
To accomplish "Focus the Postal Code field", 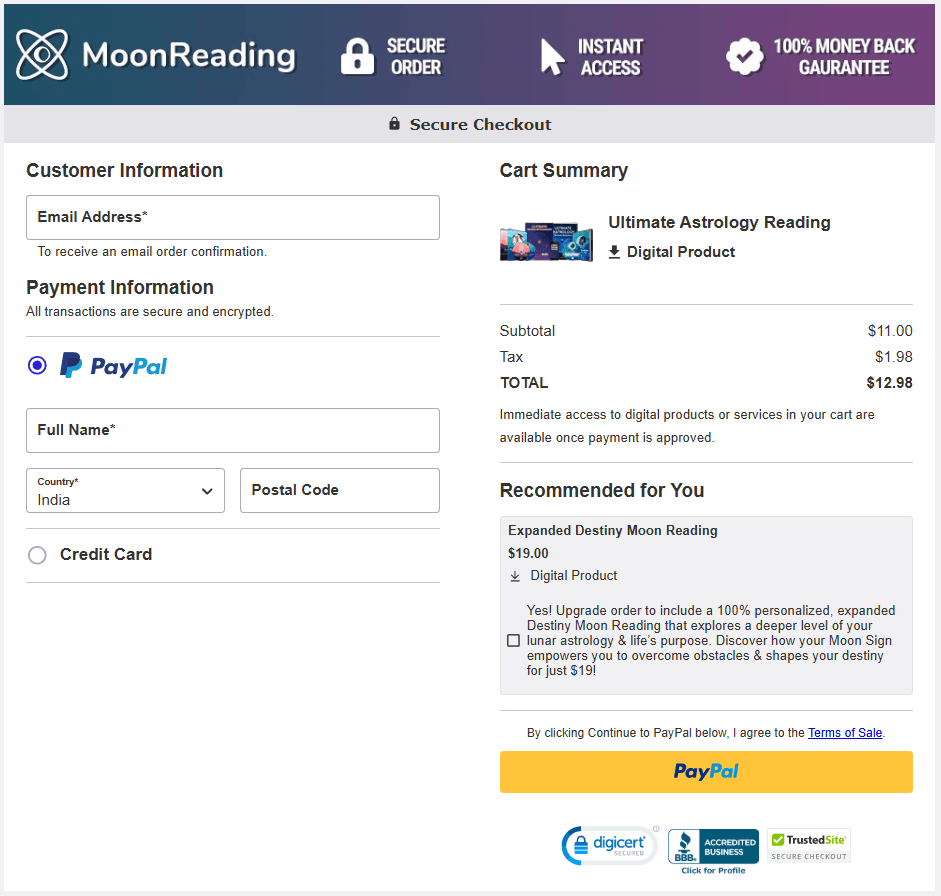I will point(340,490).
